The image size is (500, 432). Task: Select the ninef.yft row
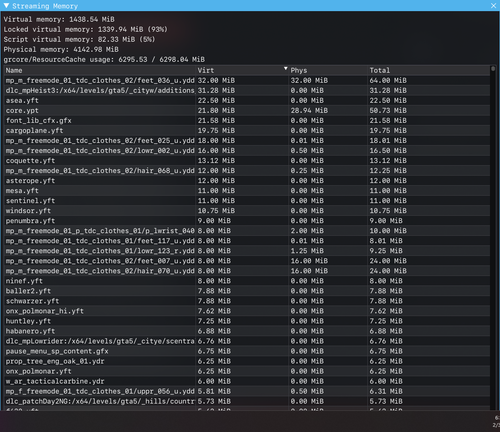tap(247, 281)
